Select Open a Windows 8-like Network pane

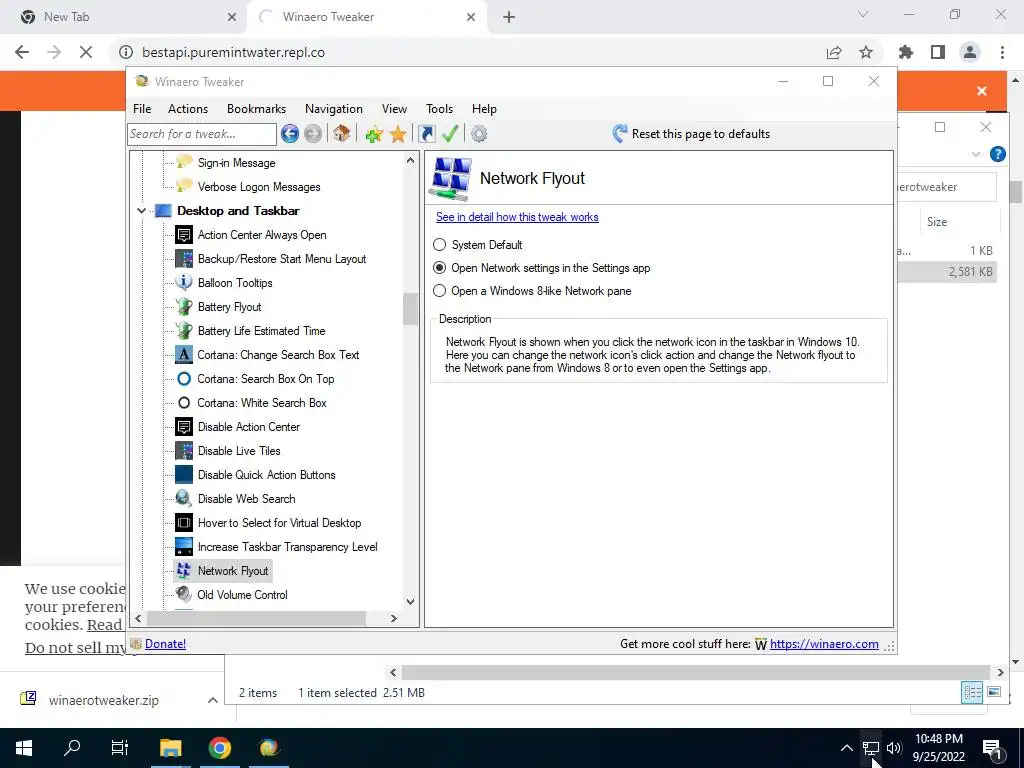tap(440, 291)
